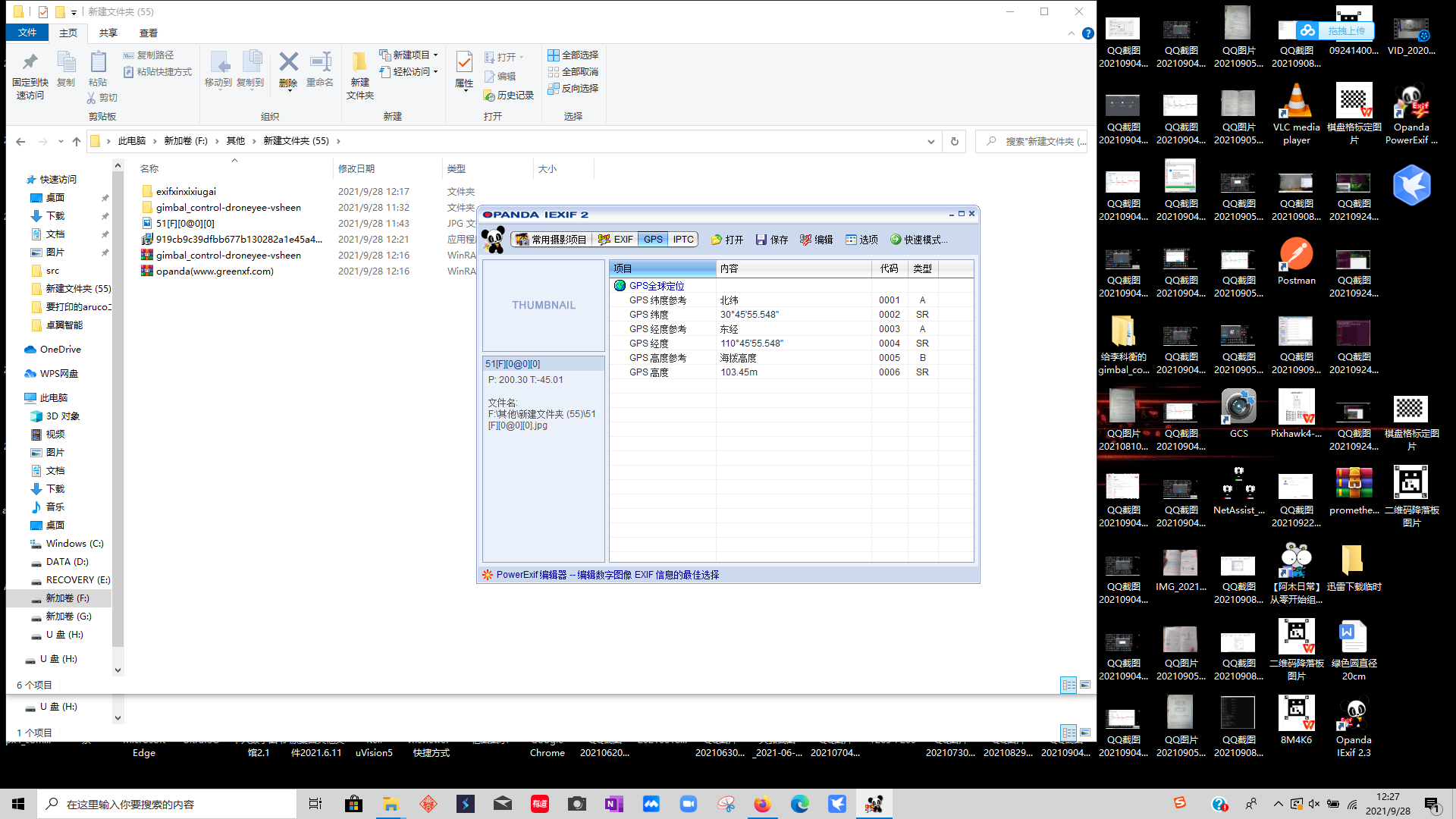The height and width of the screenshot is (819, 1456).
Task: Expand the address bar history dropdown
Action: pos(930,141)
